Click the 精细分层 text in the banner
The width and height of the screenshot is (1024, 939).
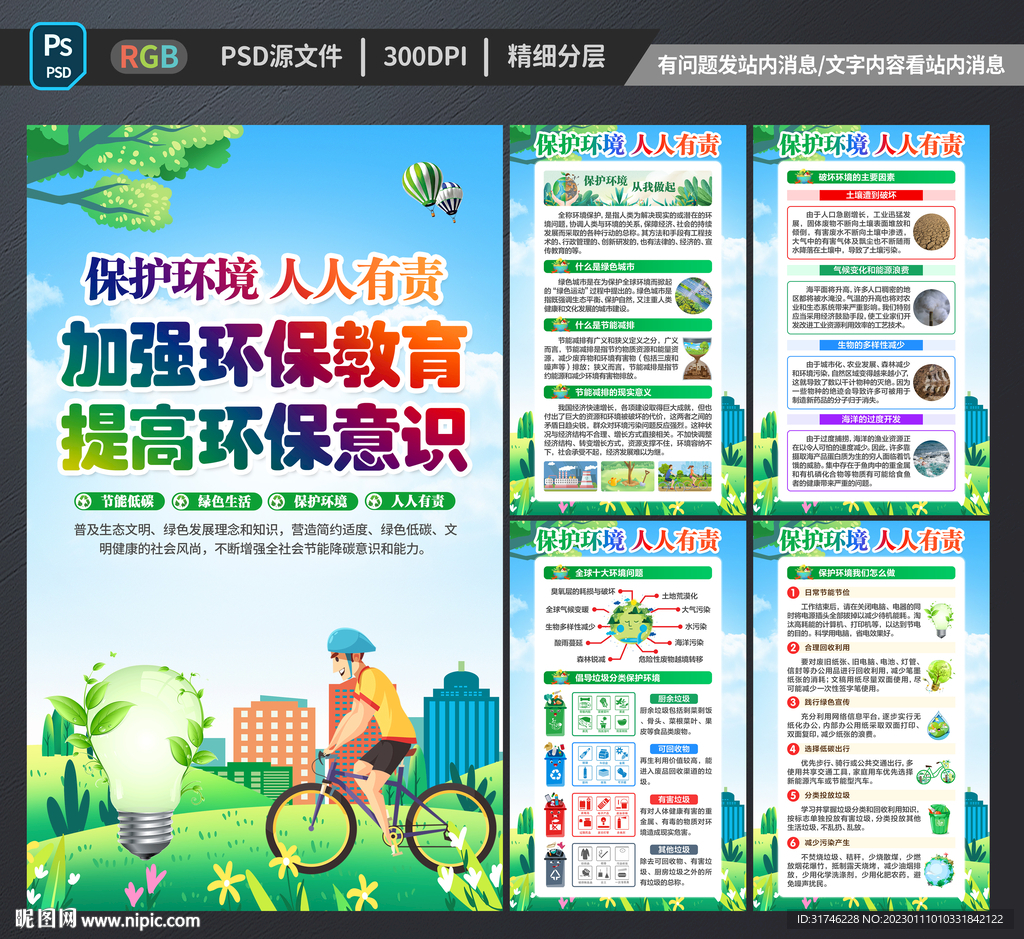556,56
